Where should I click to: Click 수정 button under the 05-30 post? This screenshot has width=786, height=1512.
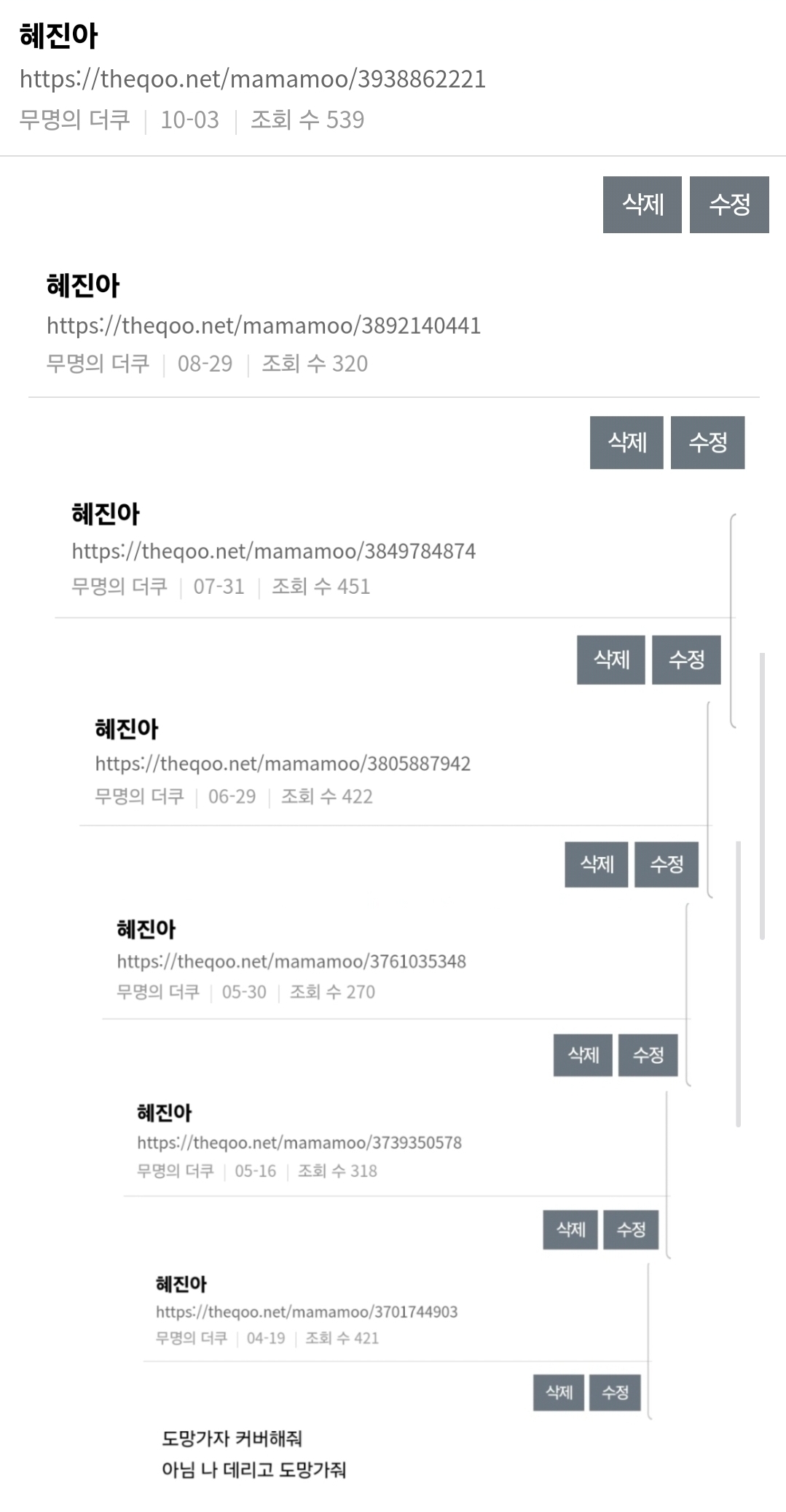(648, 1054)
